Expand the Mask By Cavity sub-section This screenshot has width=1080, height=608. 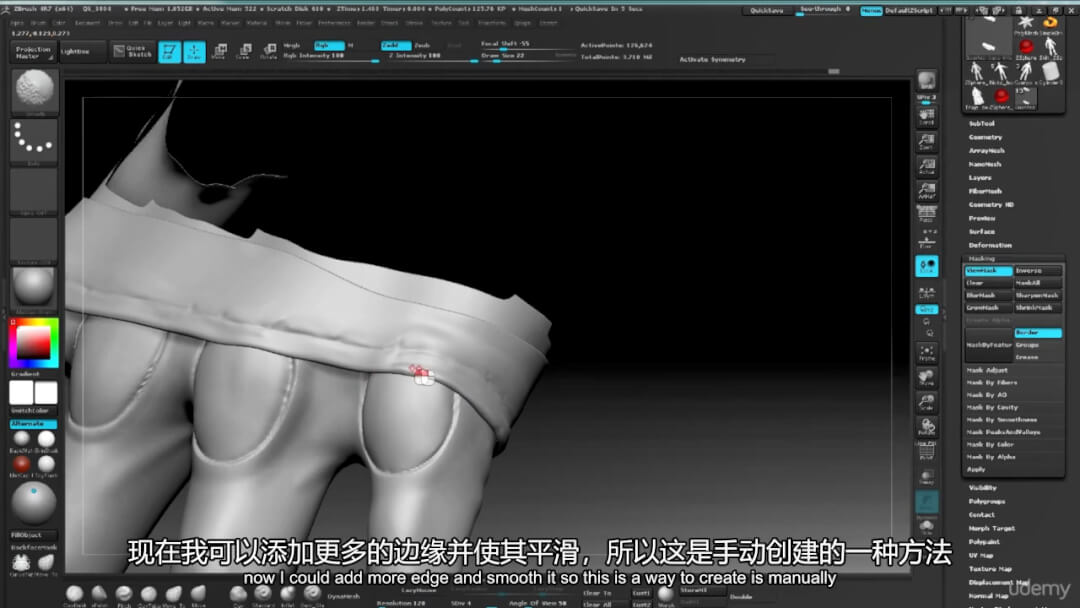pyautogui.click(x=992, y=408)
